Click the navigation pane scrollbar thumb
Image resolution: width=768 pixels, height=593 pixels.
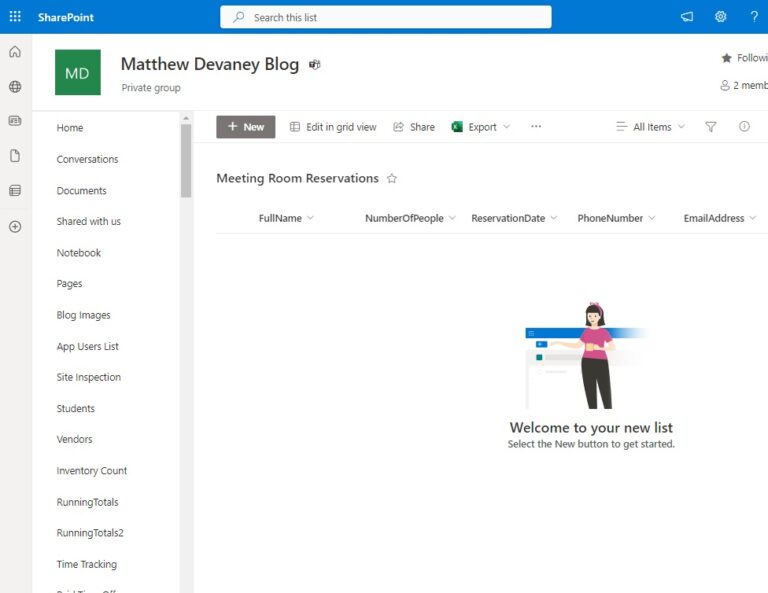click(186, 160)
